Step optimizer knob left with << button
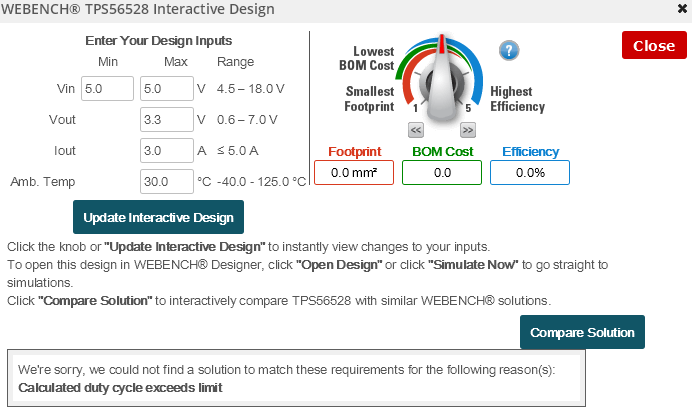This screenshot has width=692, height=413. click(416, 130)
